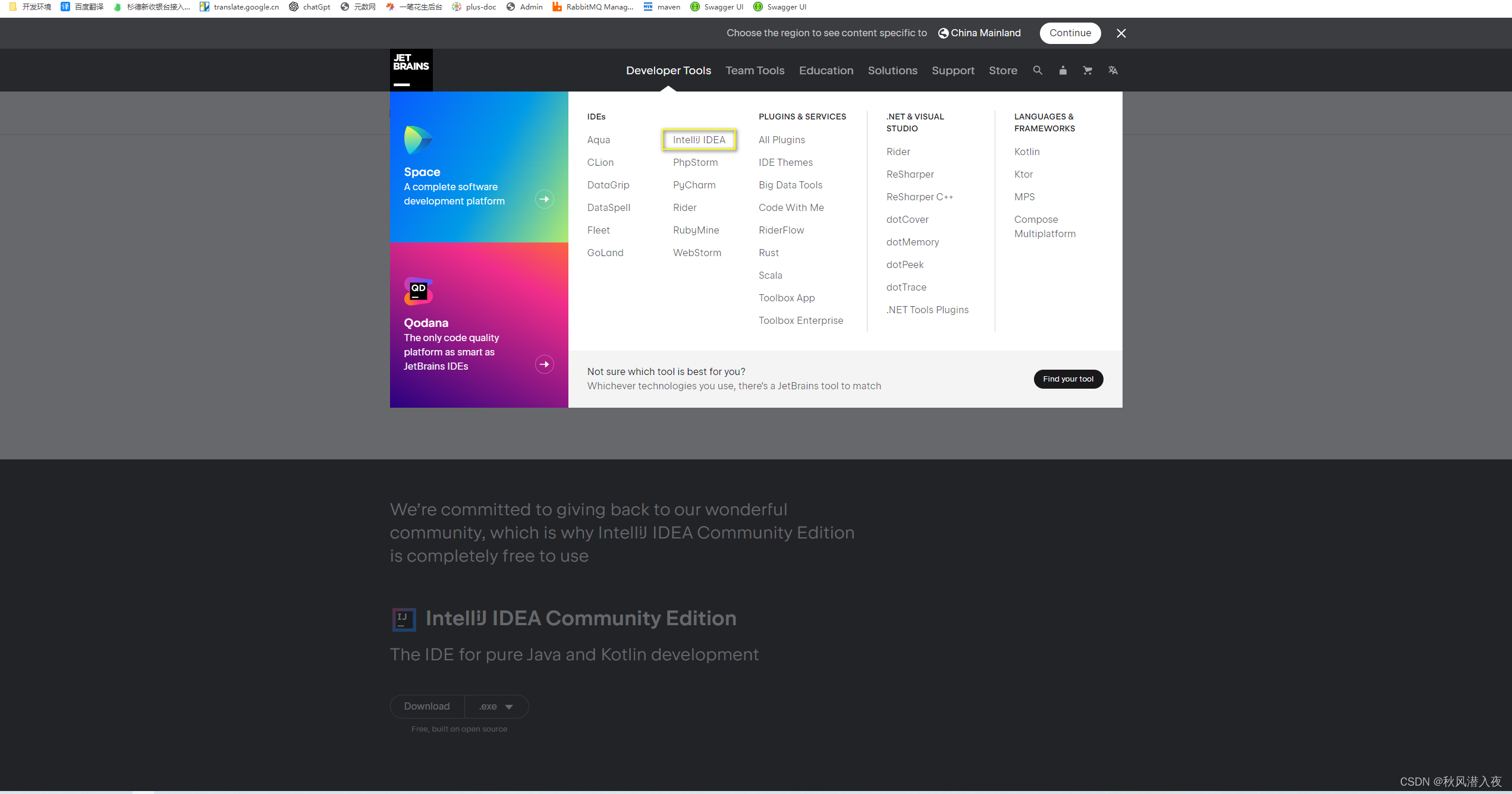Open the Team Tools menu
The height and width of the screenshot is (794, 1512).
click(755, 70)
